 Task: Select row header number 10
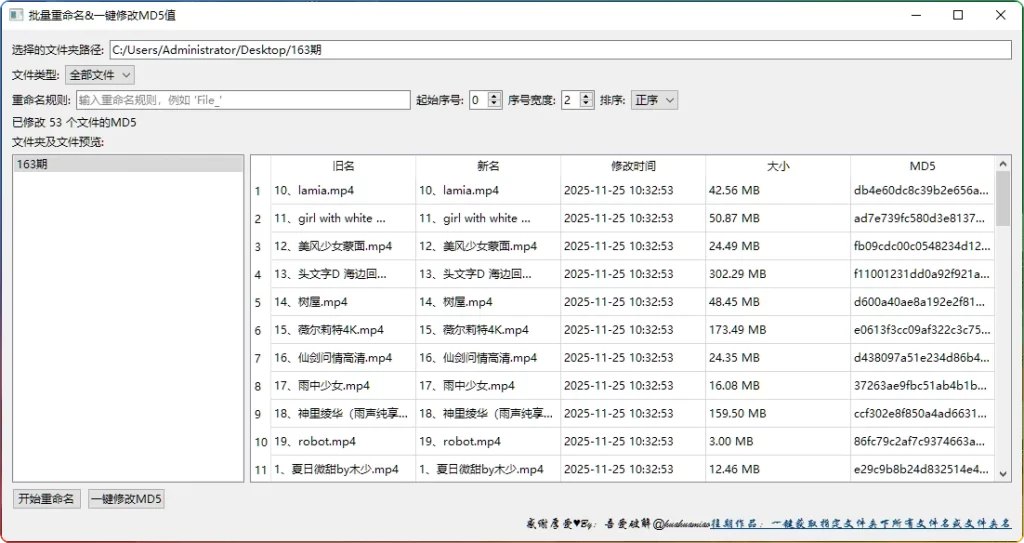coord(261,442)
